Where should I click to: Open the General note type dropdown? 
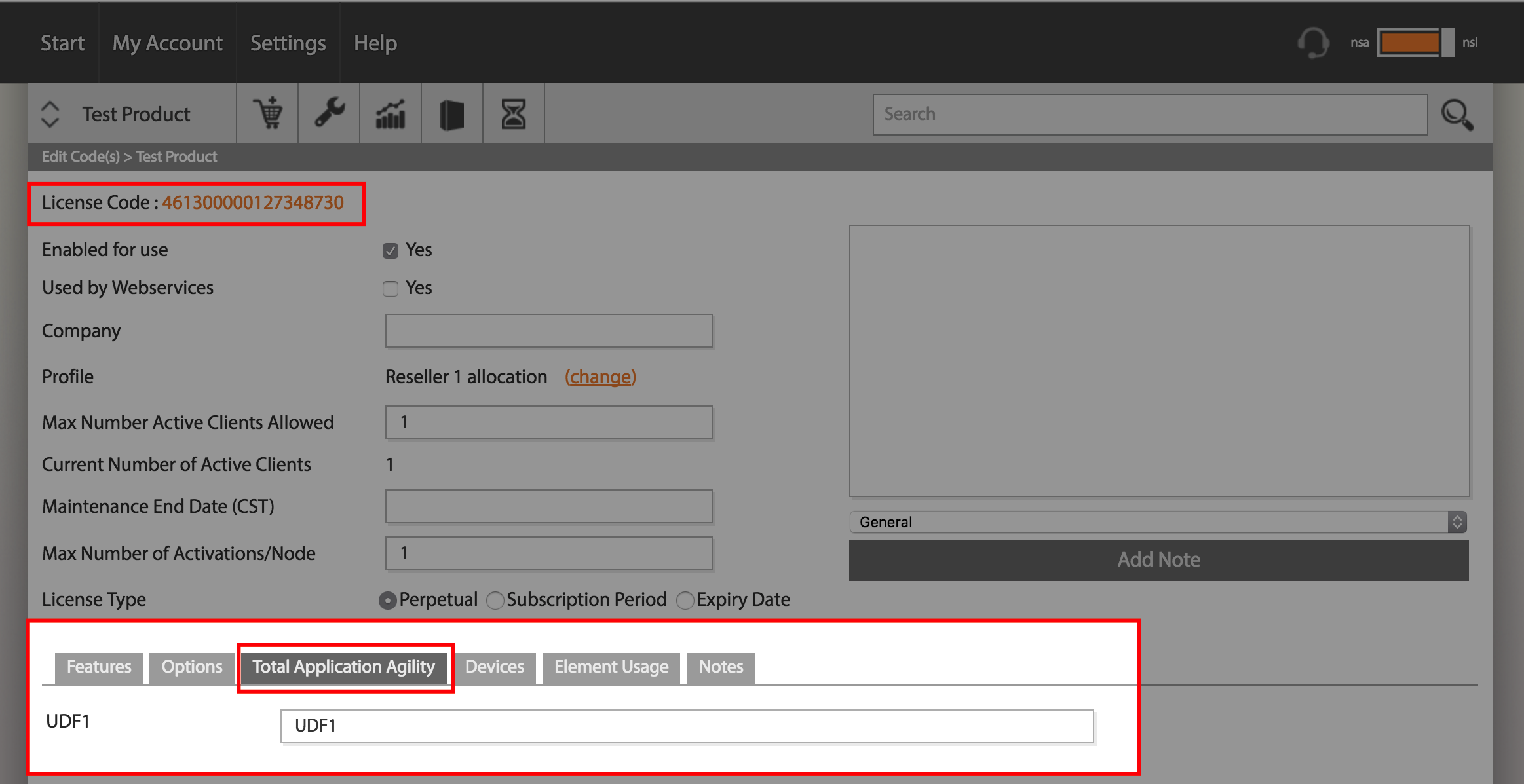(x=1158, y=522)
